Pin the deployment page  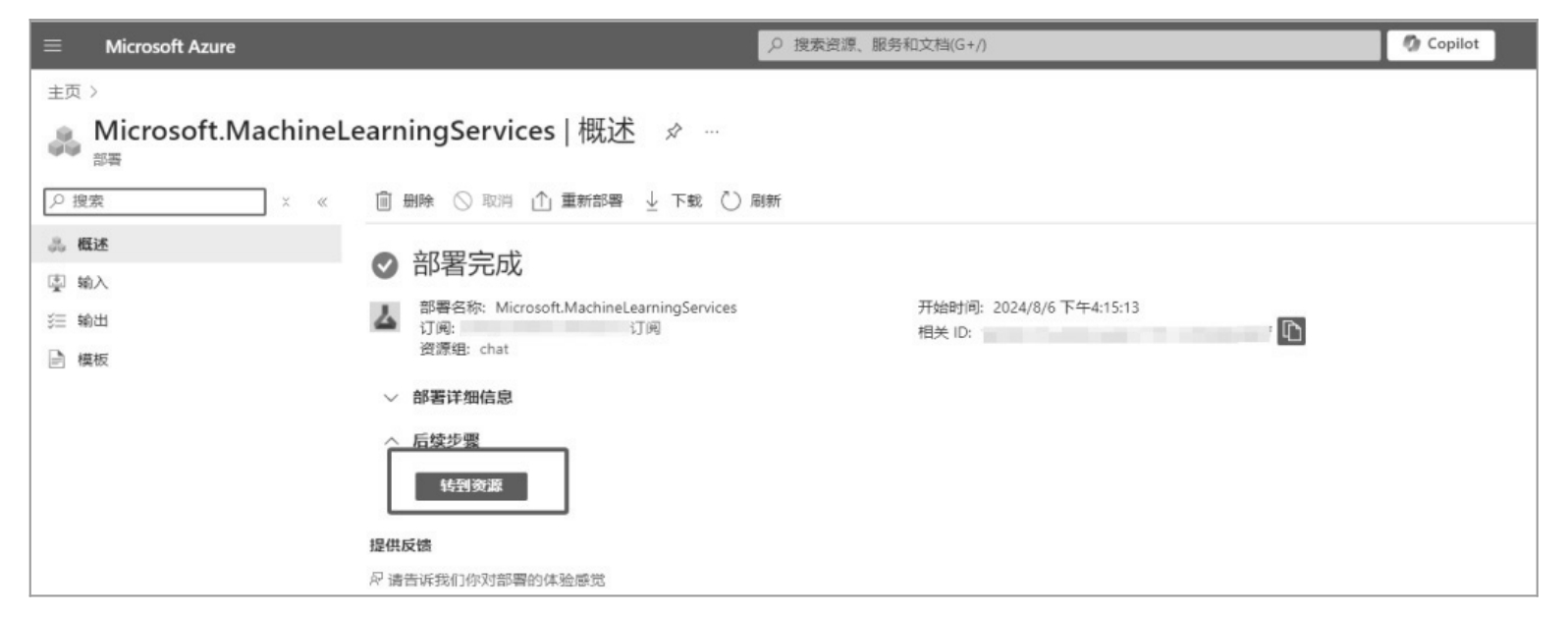(674, 132)
